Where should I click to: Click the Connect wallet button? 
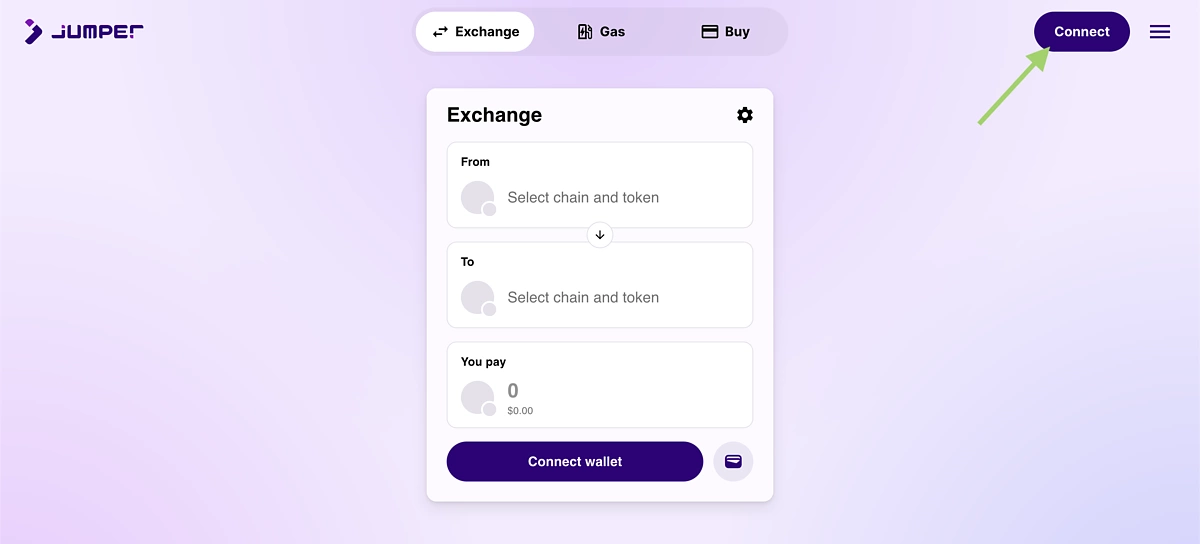[575, 462]
